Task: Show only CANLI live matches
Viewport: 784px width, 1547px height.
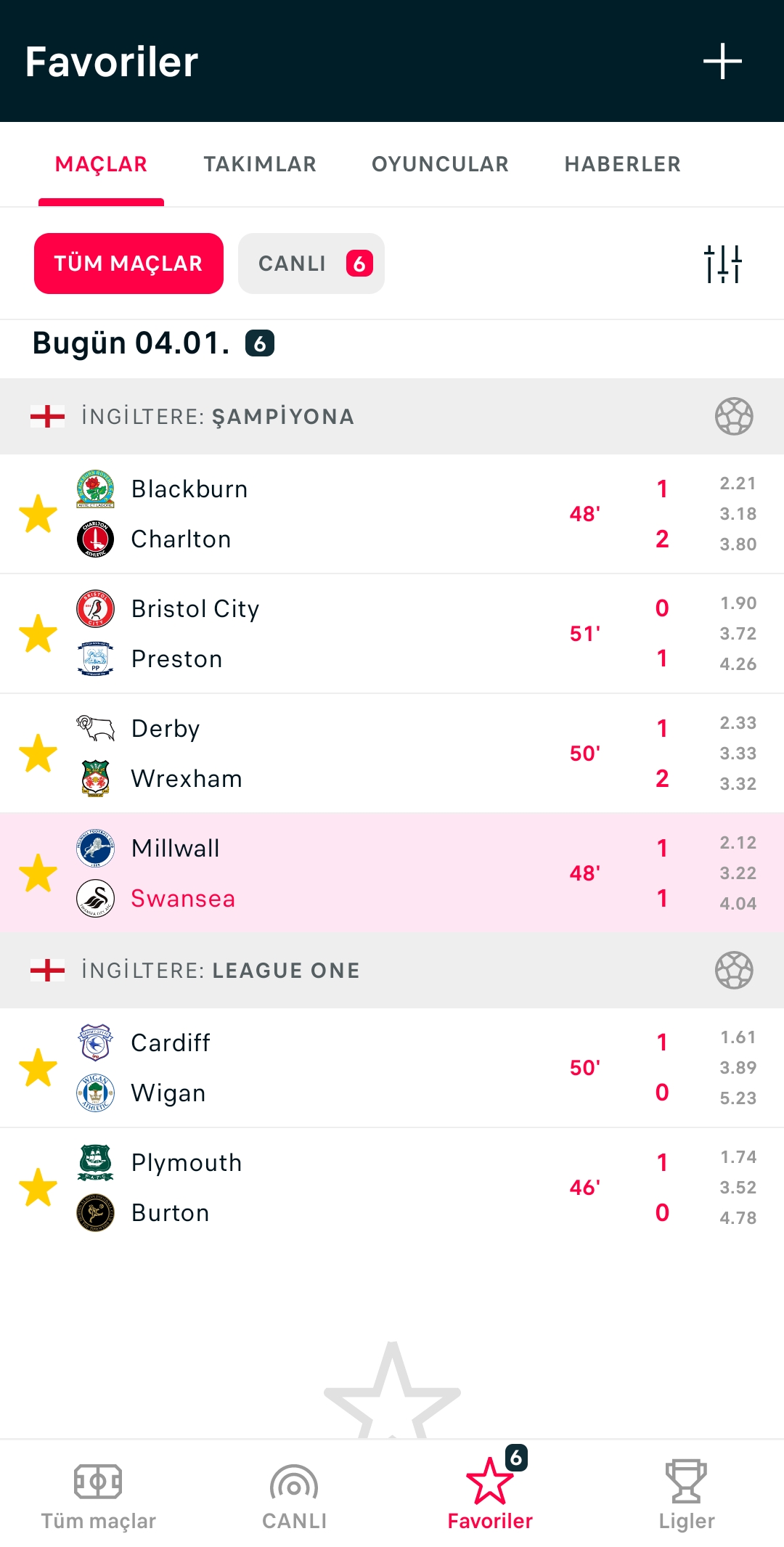Action: (x=311, y=264)
